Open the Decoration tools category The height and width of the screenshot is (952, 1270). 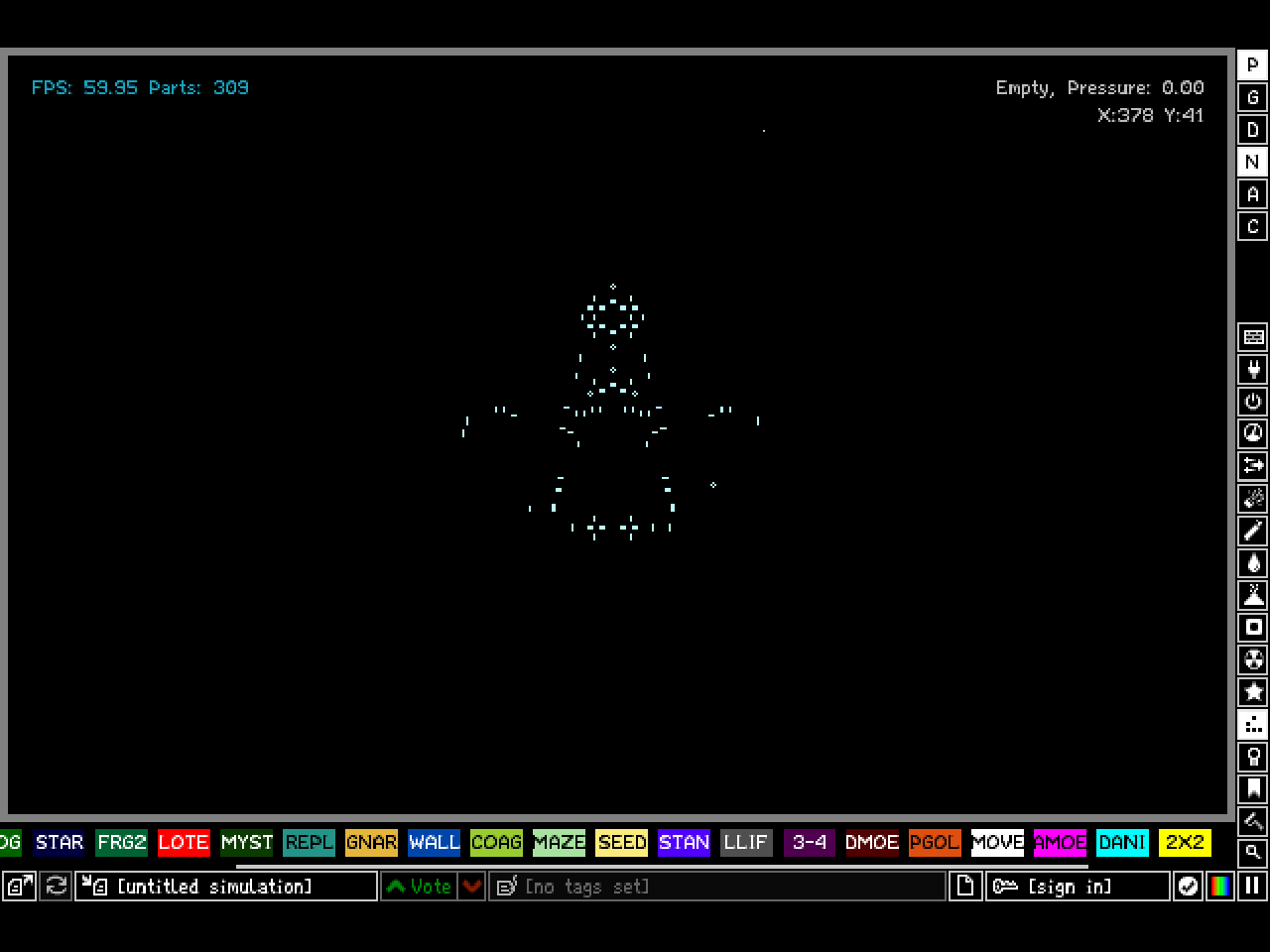pyautogui.click(x=1253, y=821)
